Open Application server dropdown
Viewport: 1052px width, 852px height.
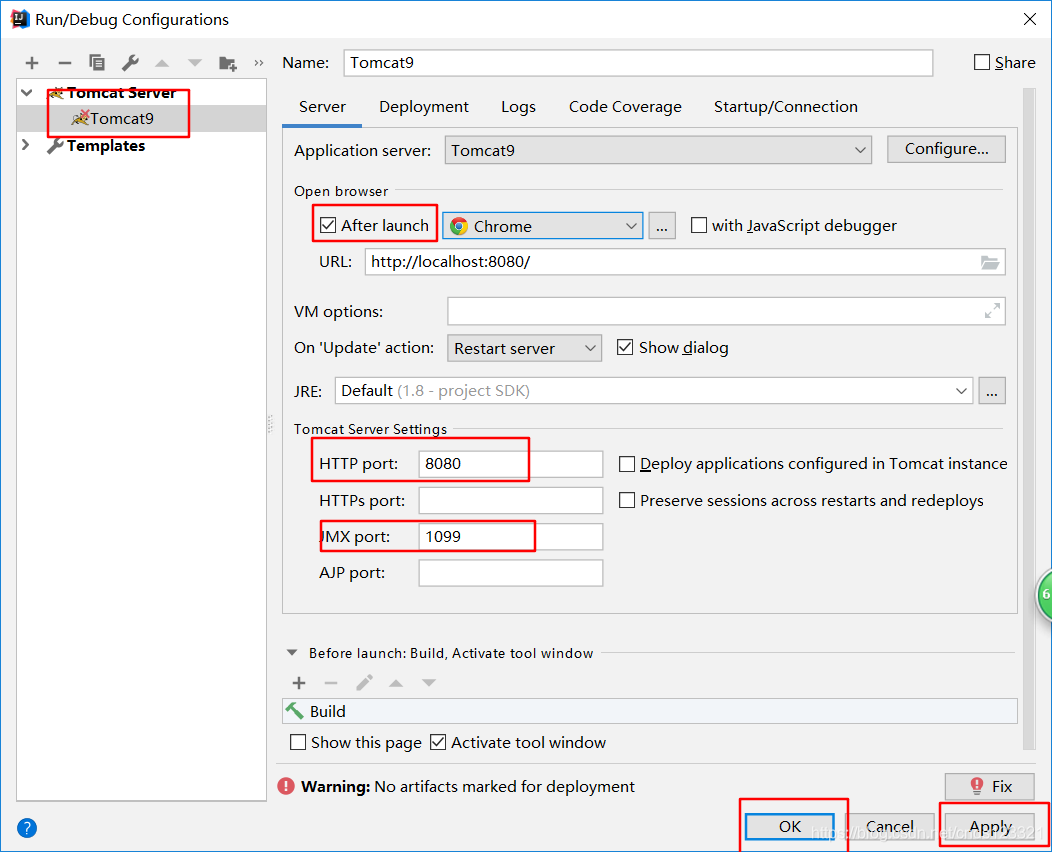tap(658, 150)
